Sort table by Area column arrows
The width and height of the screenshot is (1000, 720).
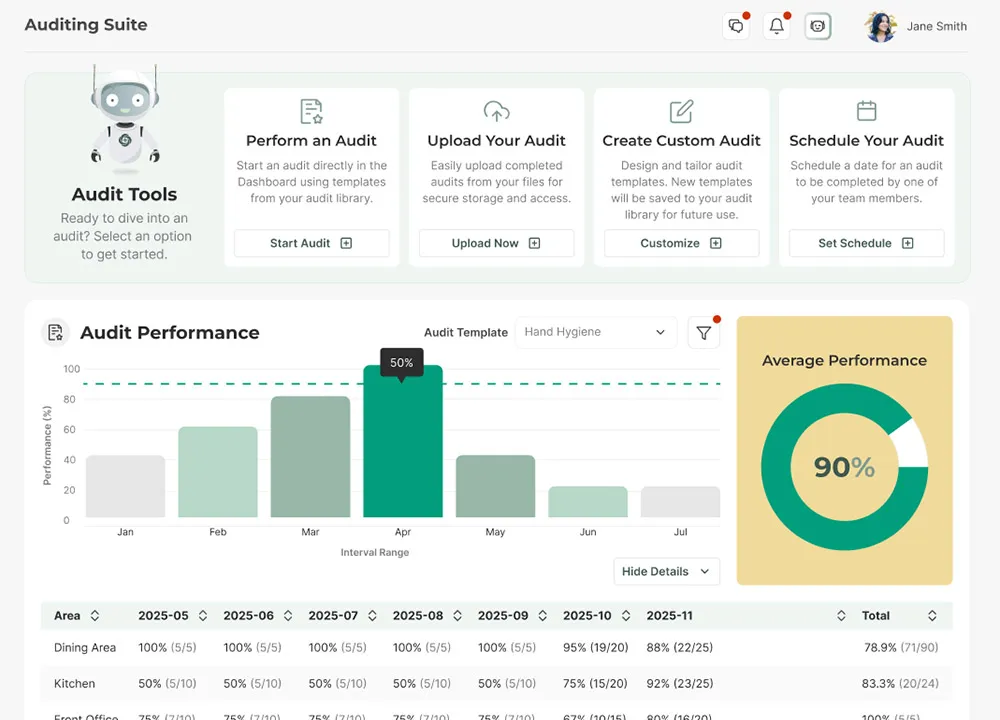95,615
